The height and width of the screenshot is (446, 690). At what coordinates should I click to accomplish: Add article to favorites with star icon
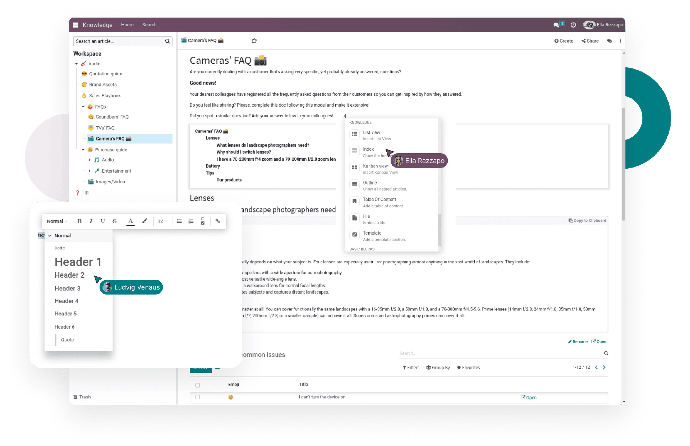[x=254, y=40]
